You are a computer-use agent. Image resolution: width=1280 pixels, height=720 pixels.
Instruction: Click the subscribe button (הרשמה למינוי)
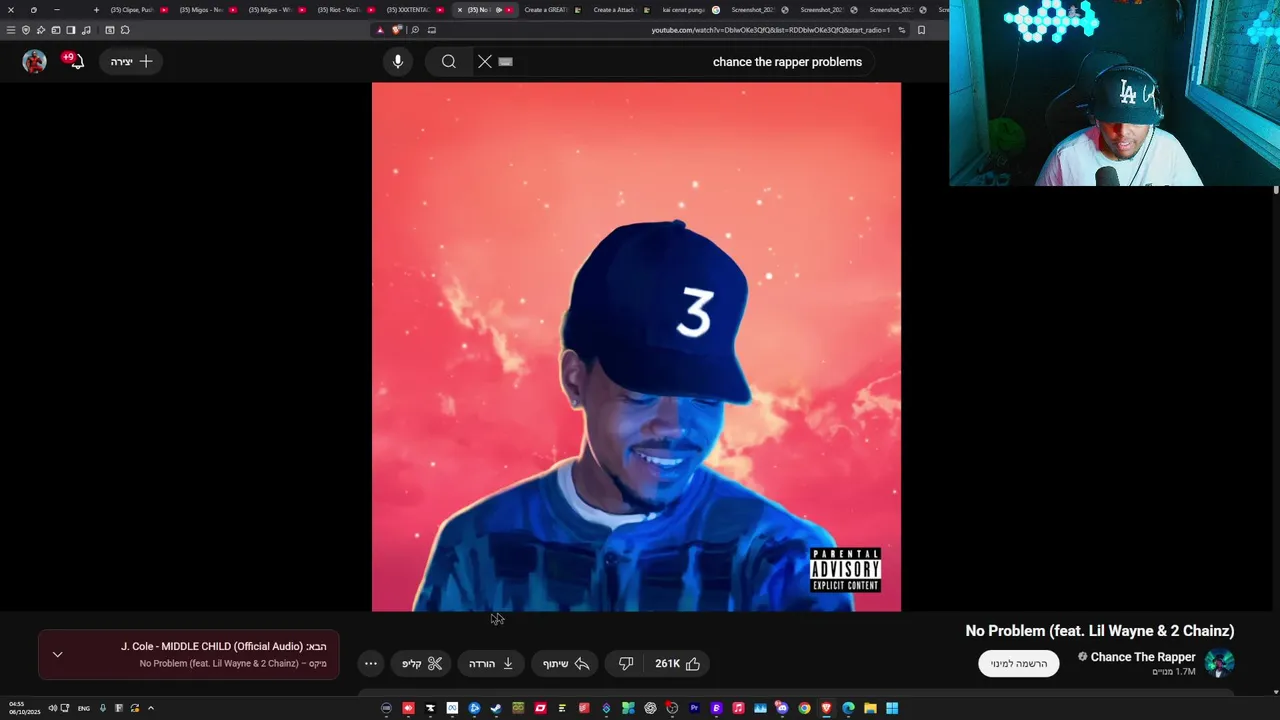1019,664
